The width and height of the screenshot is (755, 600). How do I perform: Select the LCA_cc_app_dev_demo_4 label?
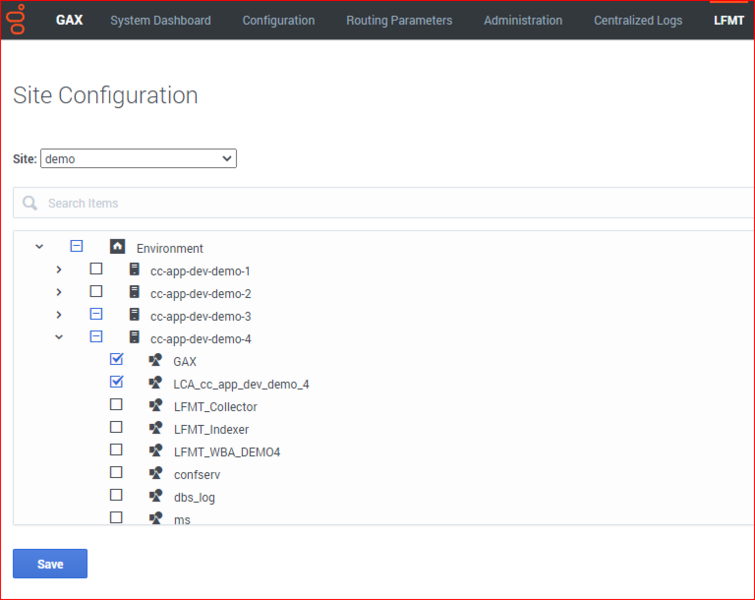[x=241, y=384]
